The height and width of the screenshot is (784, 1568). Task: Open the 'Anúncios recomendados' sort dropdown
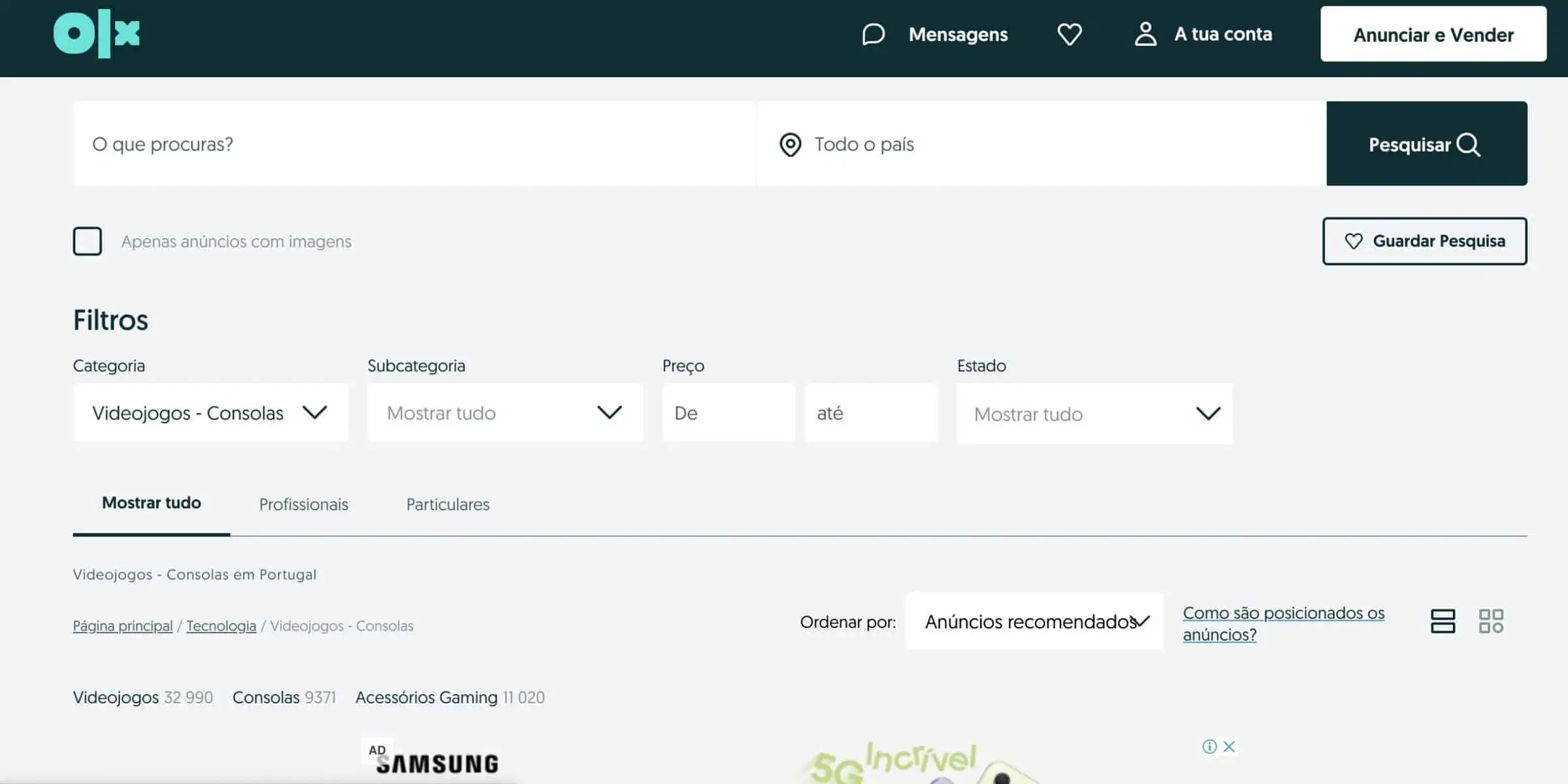1034,621
